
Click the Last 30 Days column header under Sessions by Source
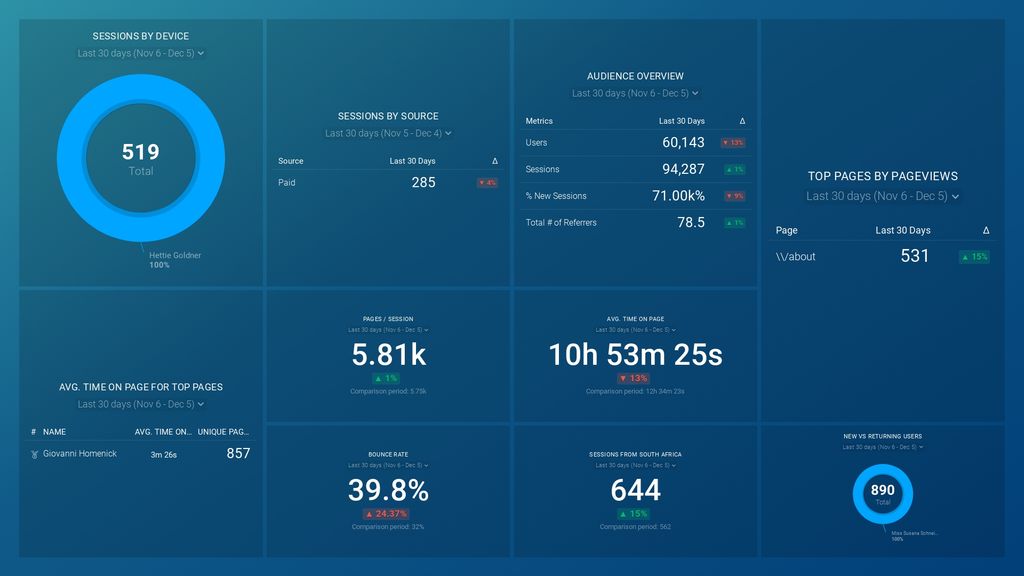click(410, 162)
